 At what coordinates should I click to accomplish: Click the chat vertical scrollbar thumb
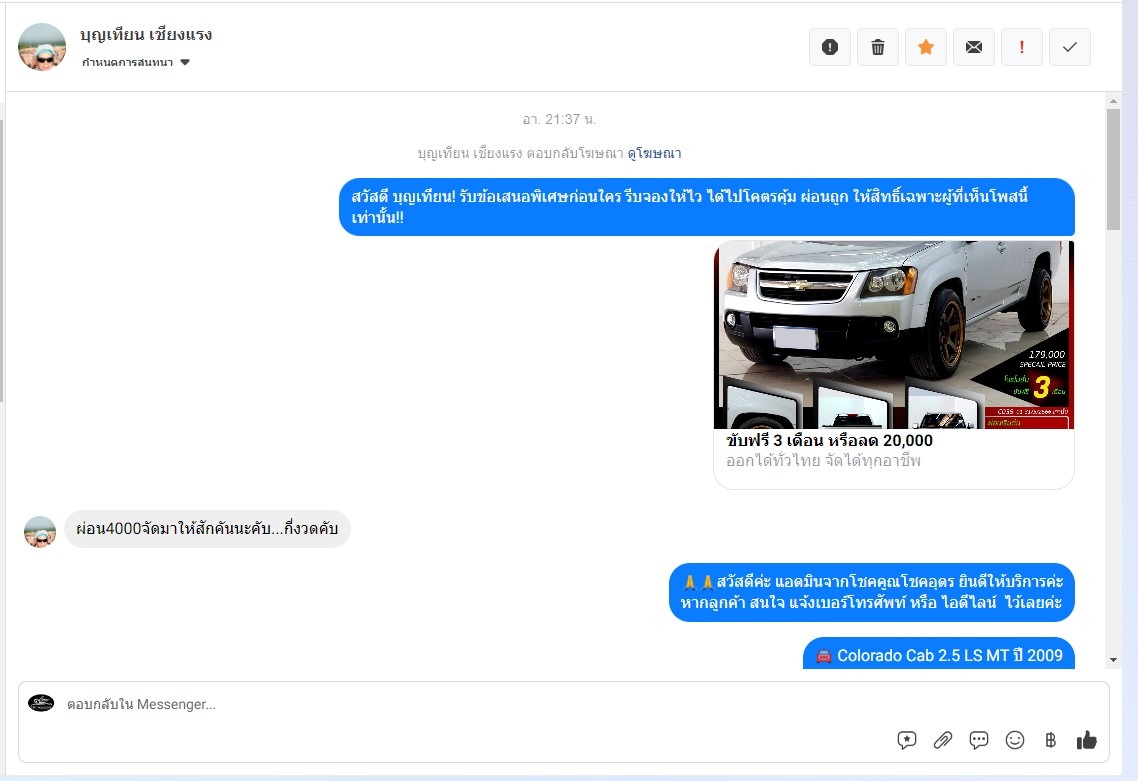click(x=1113, y=169)
